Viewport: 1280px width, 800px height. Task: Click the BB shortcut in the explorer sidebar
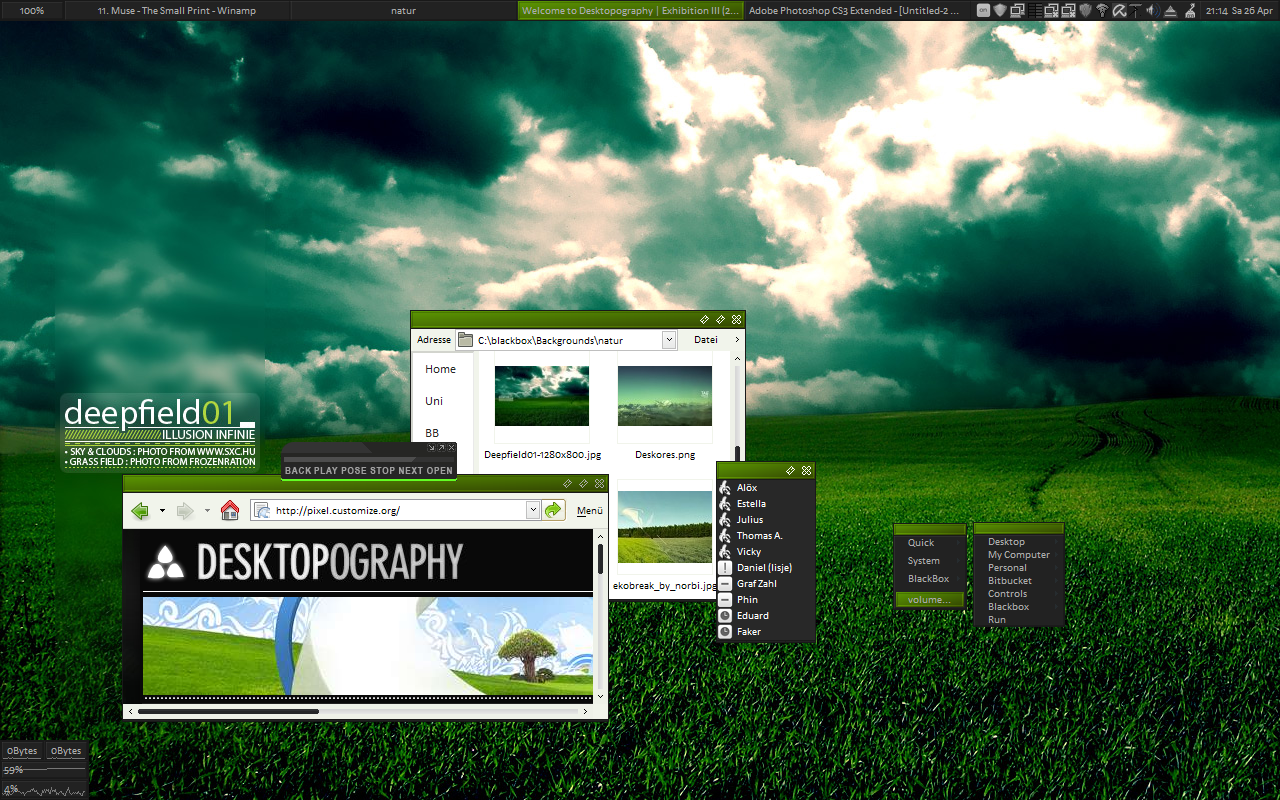click(x=432, y=433)
